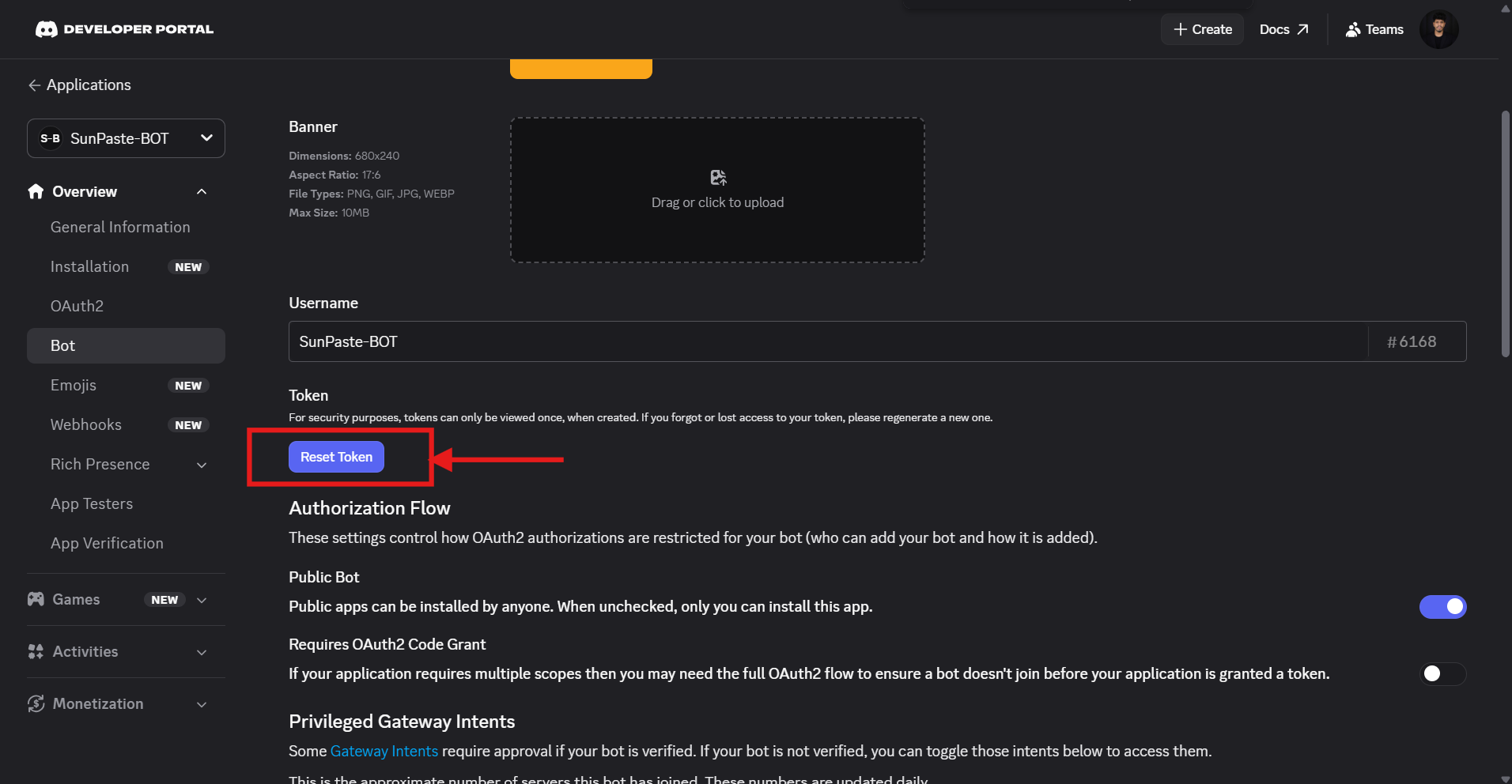This screenshot has height=784, width=1512.
Task: Expand the Games section chevron
Action: [202, 600]
